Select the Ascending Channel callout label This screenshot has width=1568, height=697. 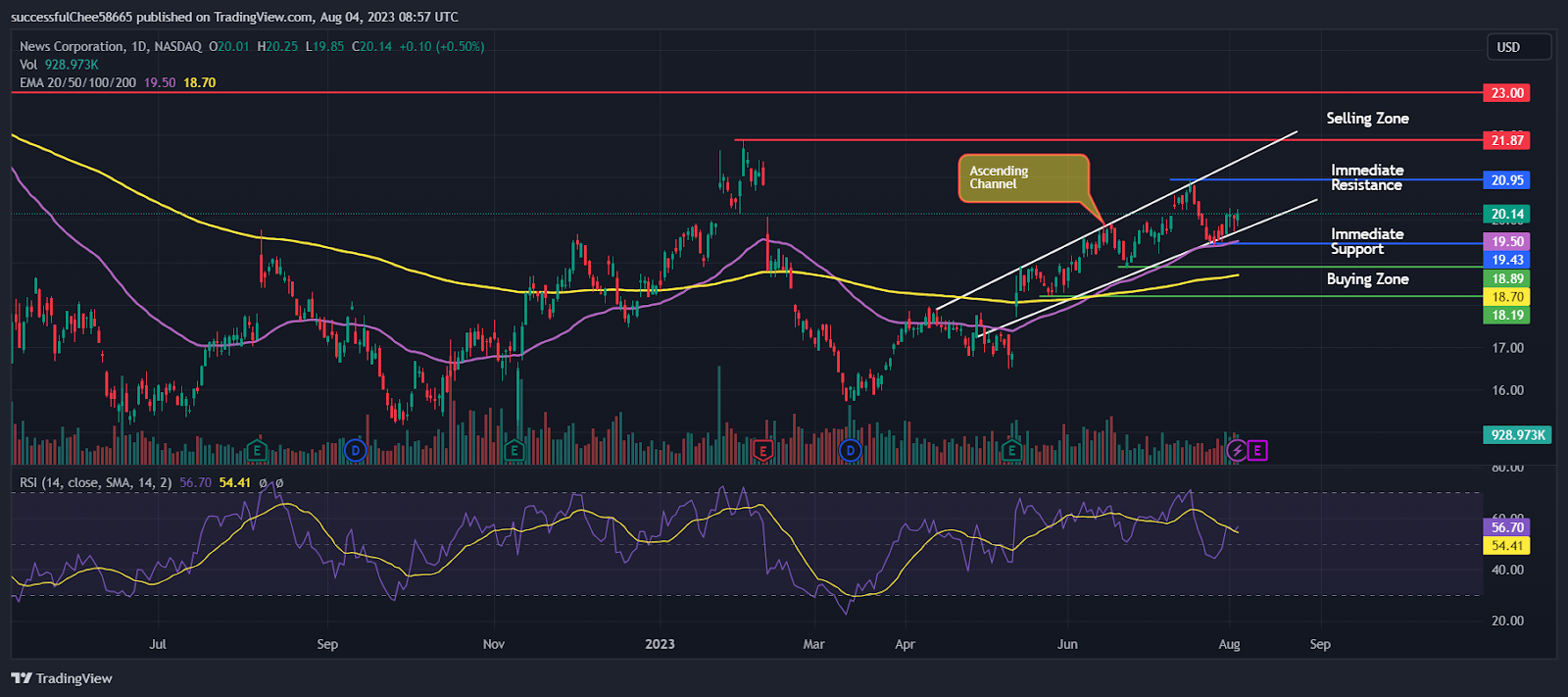pos(1023,177)
